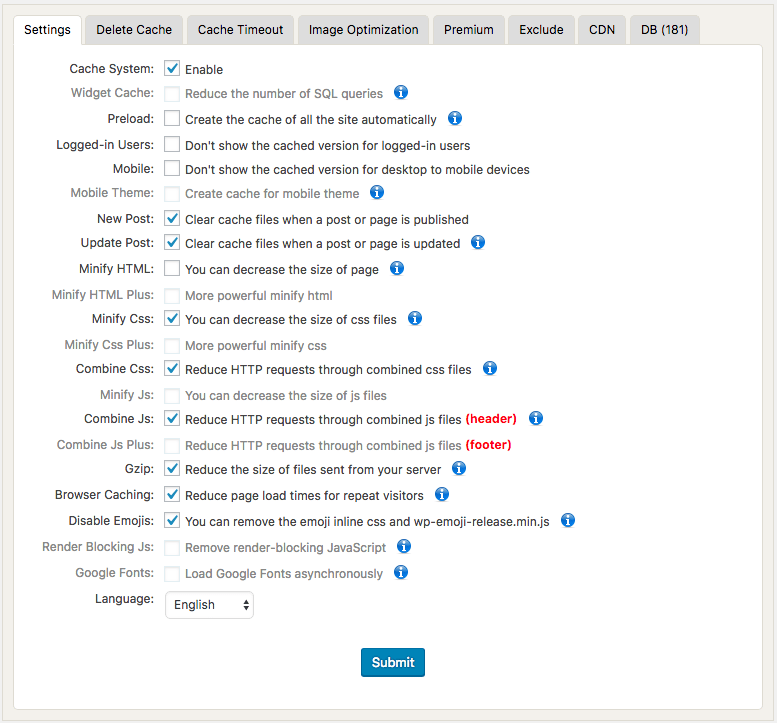Open the DB (181) tab
The image size is (777, 723).
point(664,30)
